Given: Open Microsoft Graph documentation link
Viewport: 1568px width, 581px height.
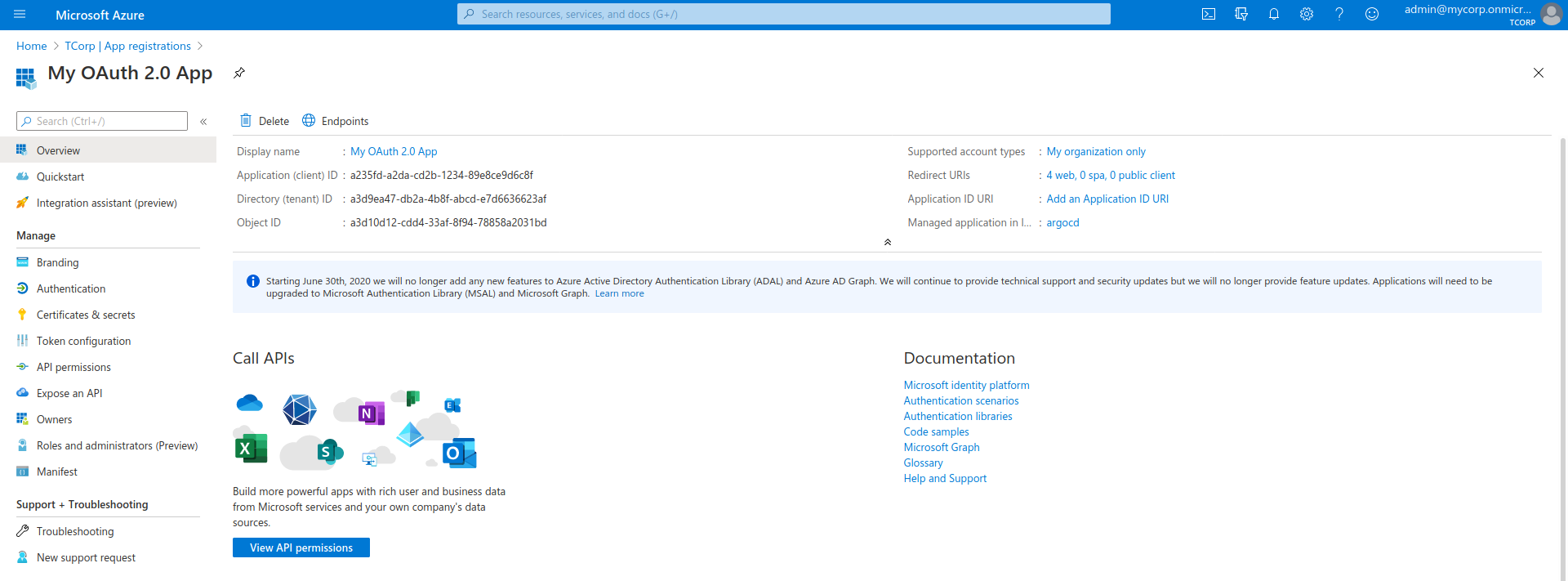Looking at the screenshot, I should point(942,447).
